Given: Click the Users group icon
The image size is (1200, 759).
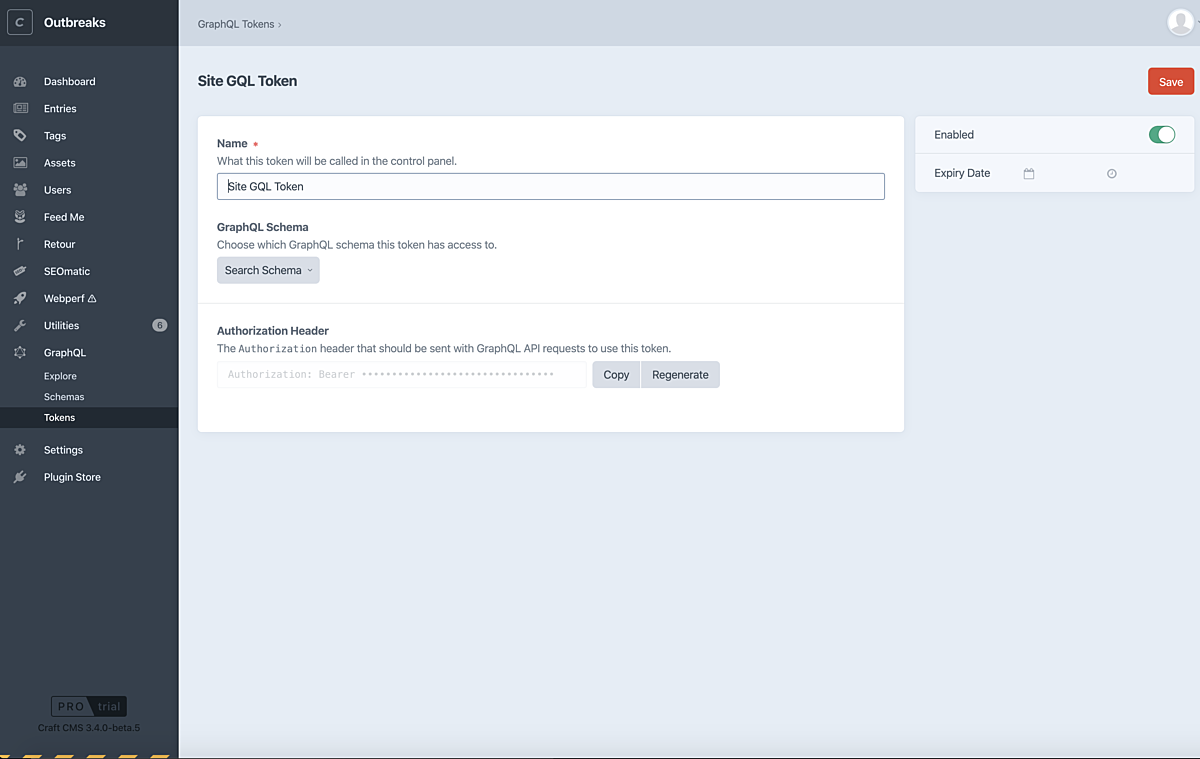Looking at the screenshot, I should coord(20,189).
